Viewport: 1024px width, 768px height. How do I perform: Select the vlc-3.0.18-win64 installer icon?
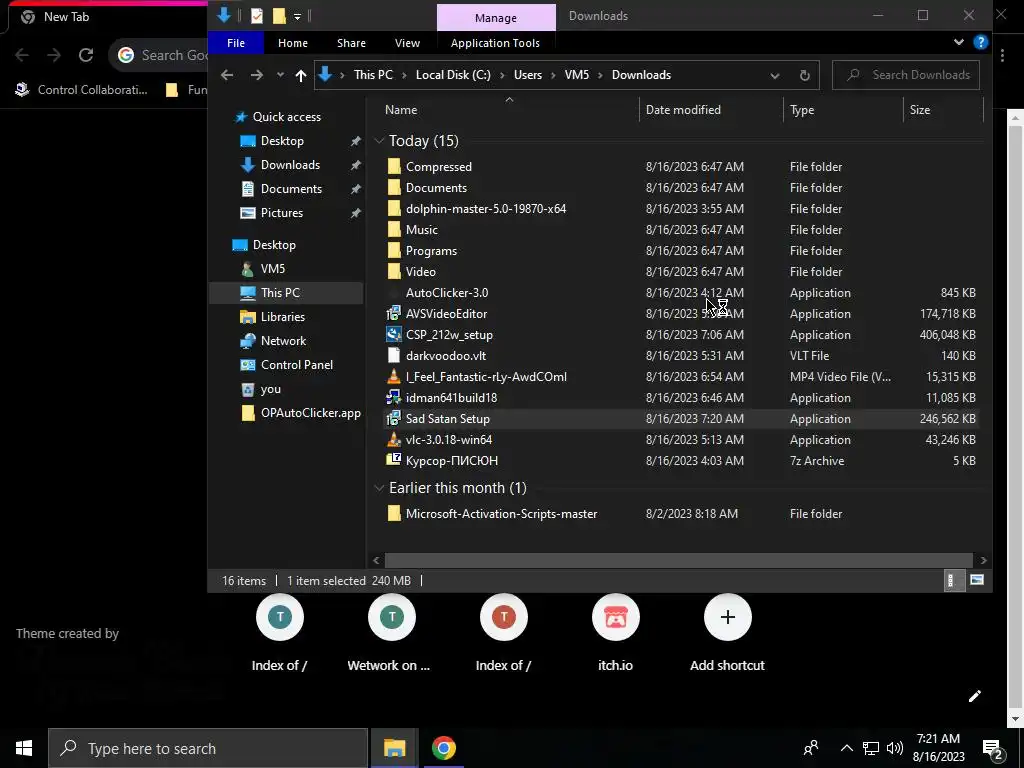[x=394, y=440]
